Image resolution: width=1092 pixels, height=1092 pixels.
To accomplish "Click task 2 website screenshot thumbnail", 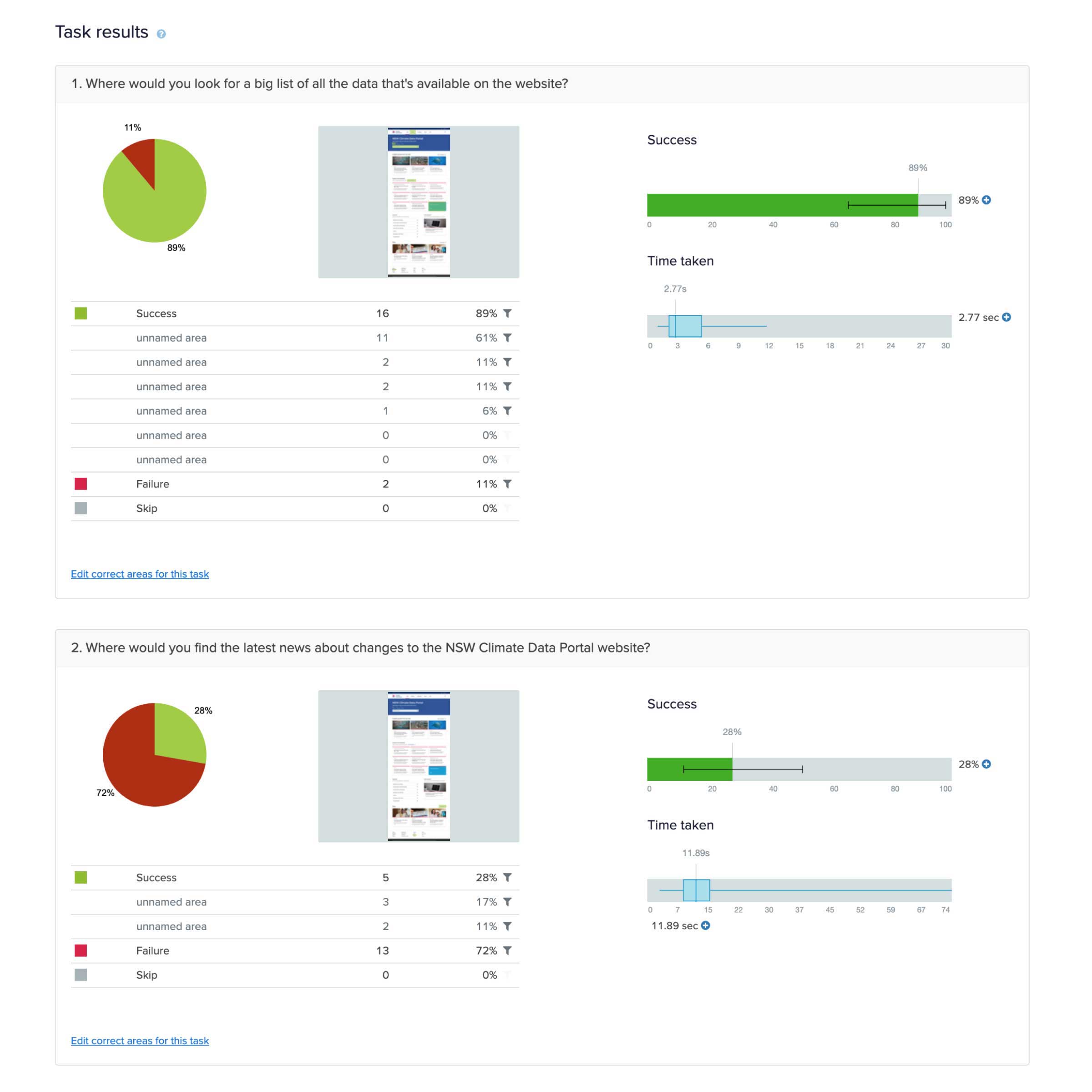I will (419, 766).
